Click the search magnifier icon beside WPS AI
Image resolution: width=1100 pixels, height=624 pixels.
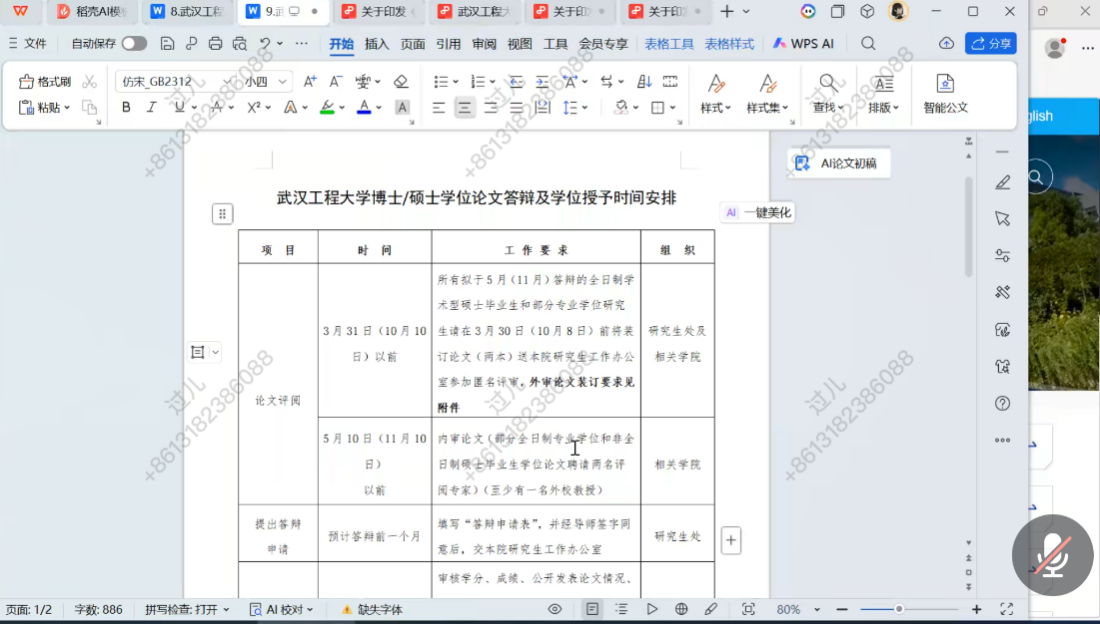coord(868,44)
